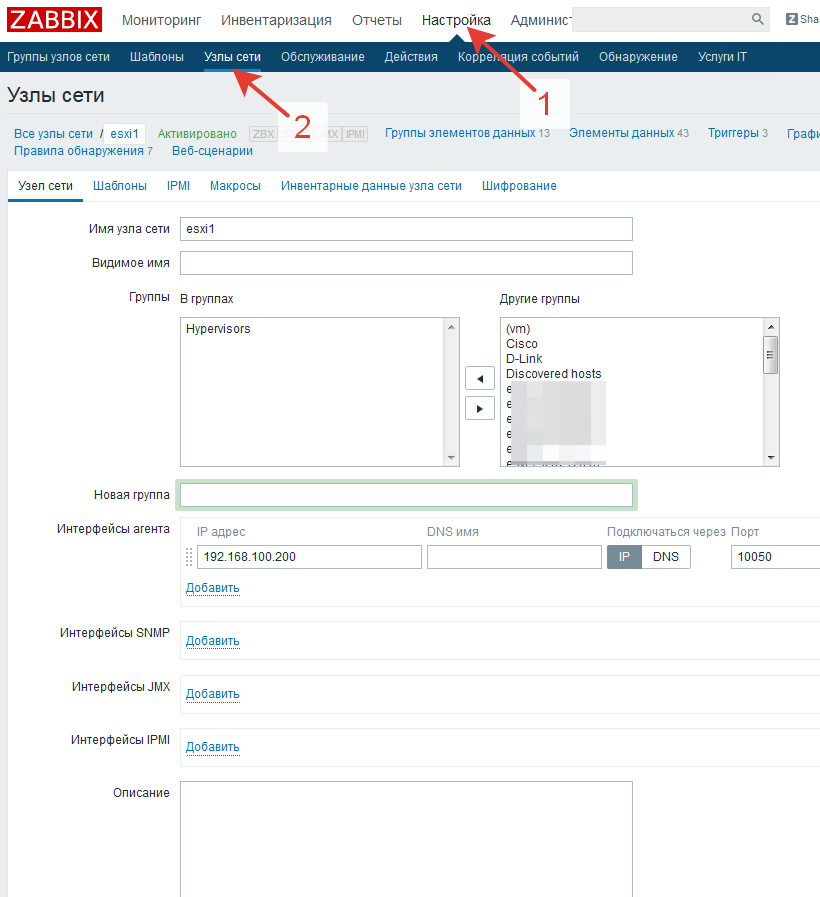The width and height of the screenshot is (820, 897).
Task: Click the Видимое имя input field
Action: coord(406,263)
